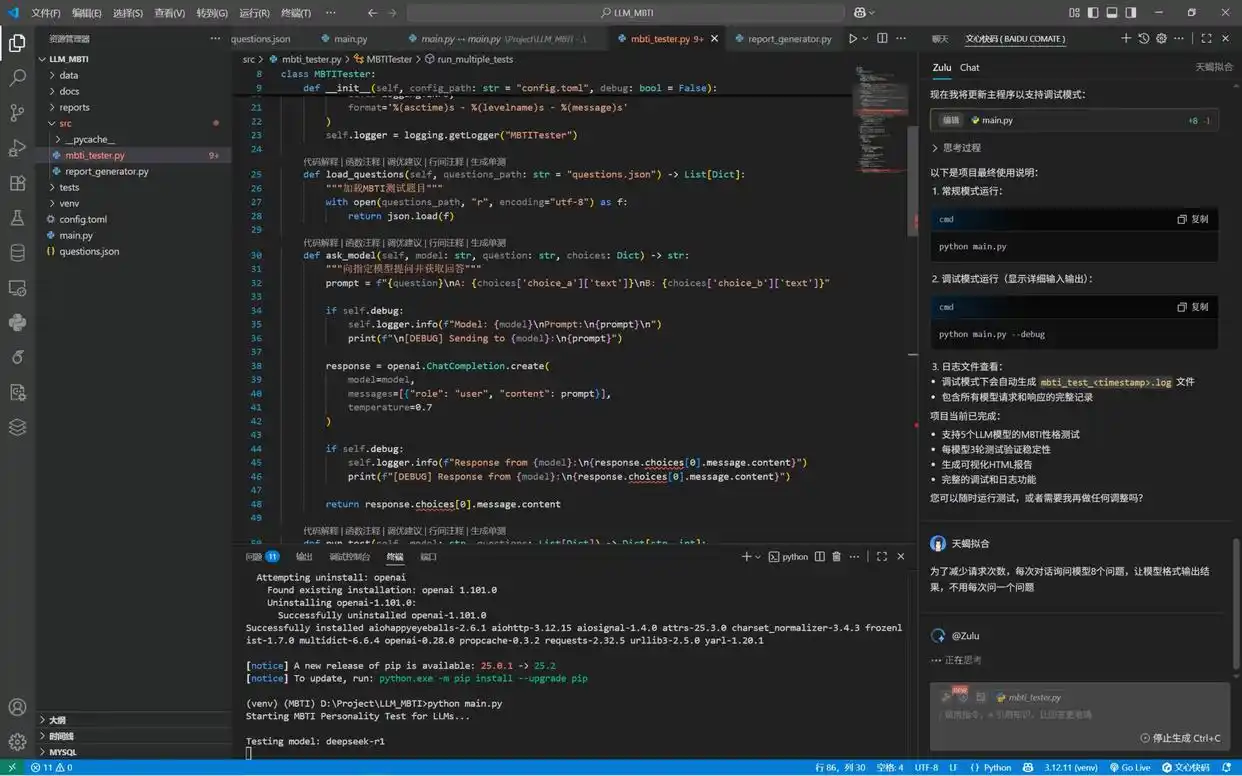The image size is (1242, 776).
Task: Open the Search view in activity bar
Action: click(17, 77)
